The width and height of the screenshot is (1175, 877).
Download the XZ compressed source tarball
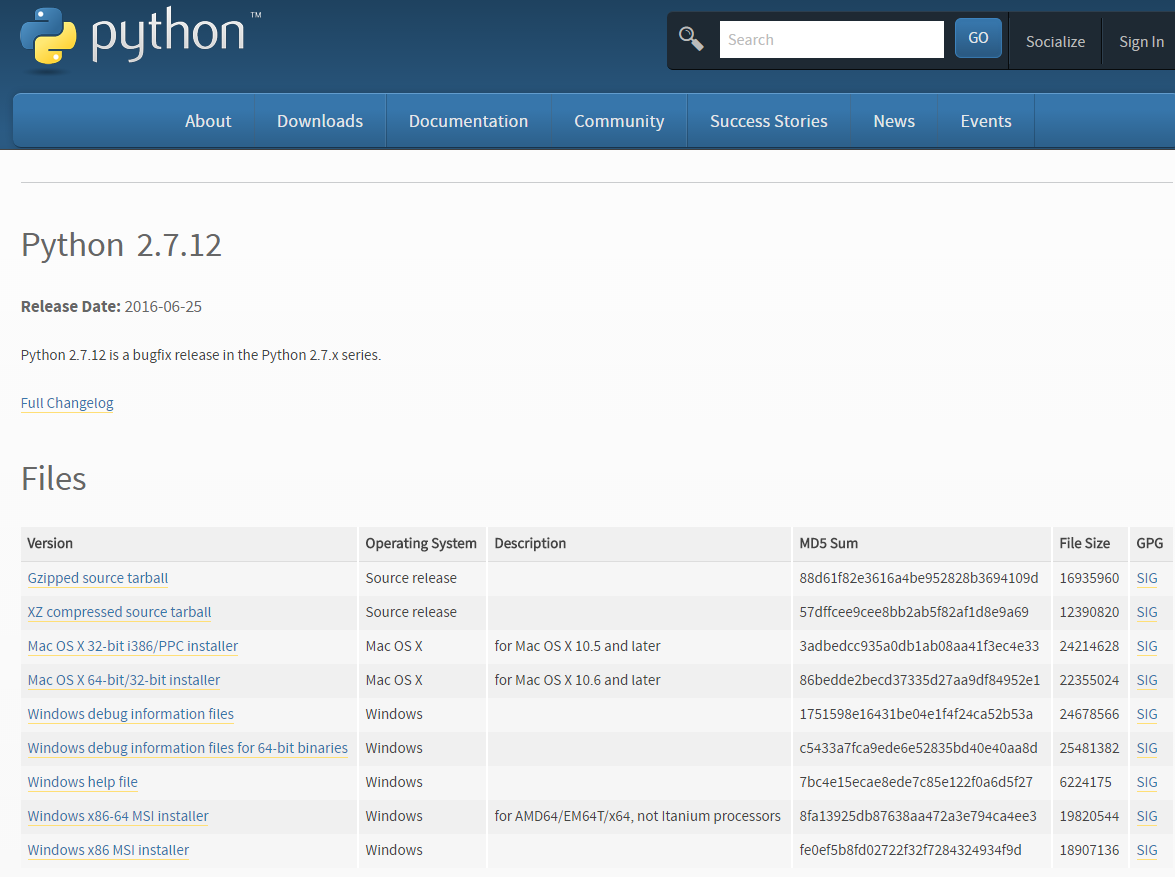(x=119, y=612)
